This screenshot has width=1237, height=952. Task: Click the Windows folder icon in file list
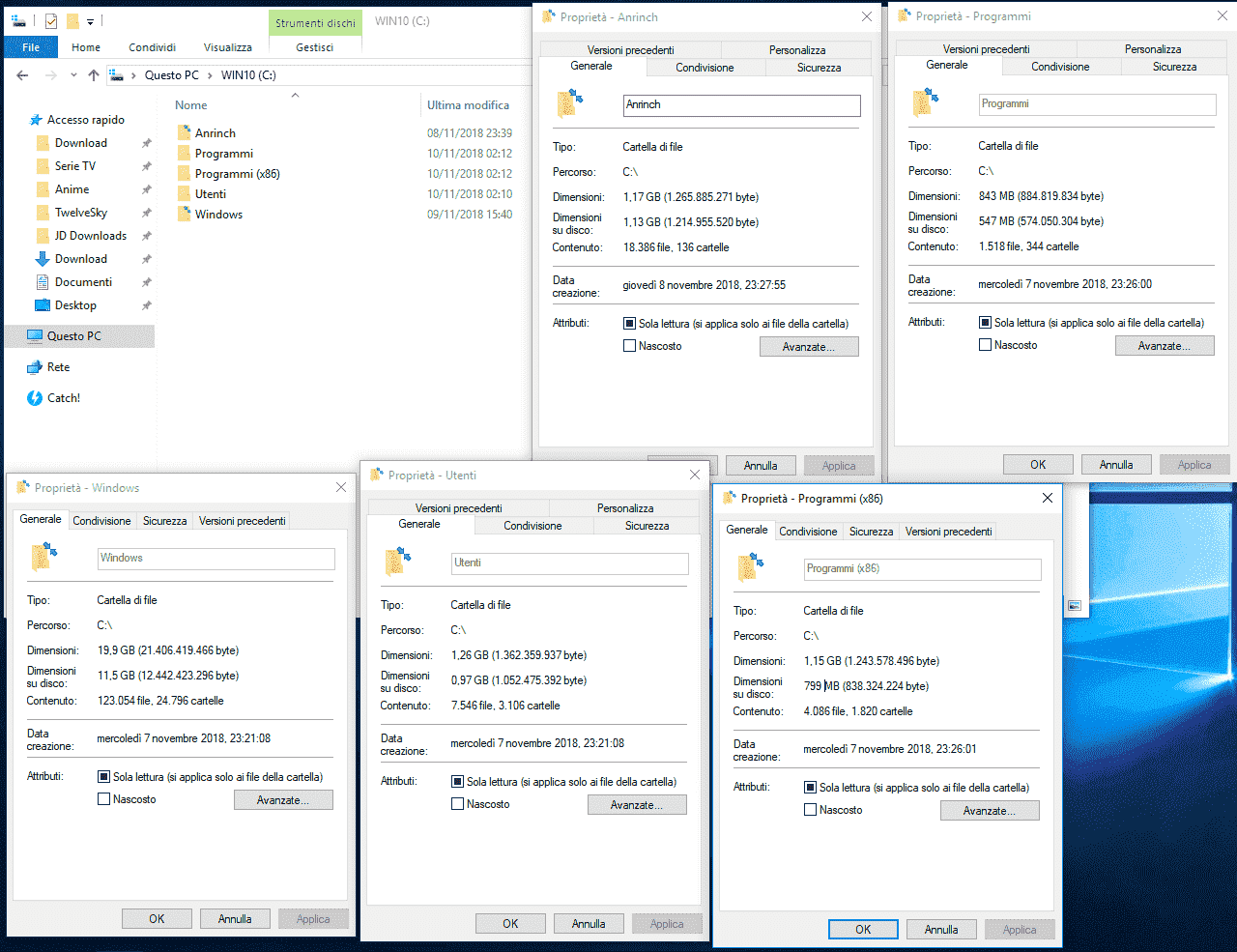click(184, 214)
